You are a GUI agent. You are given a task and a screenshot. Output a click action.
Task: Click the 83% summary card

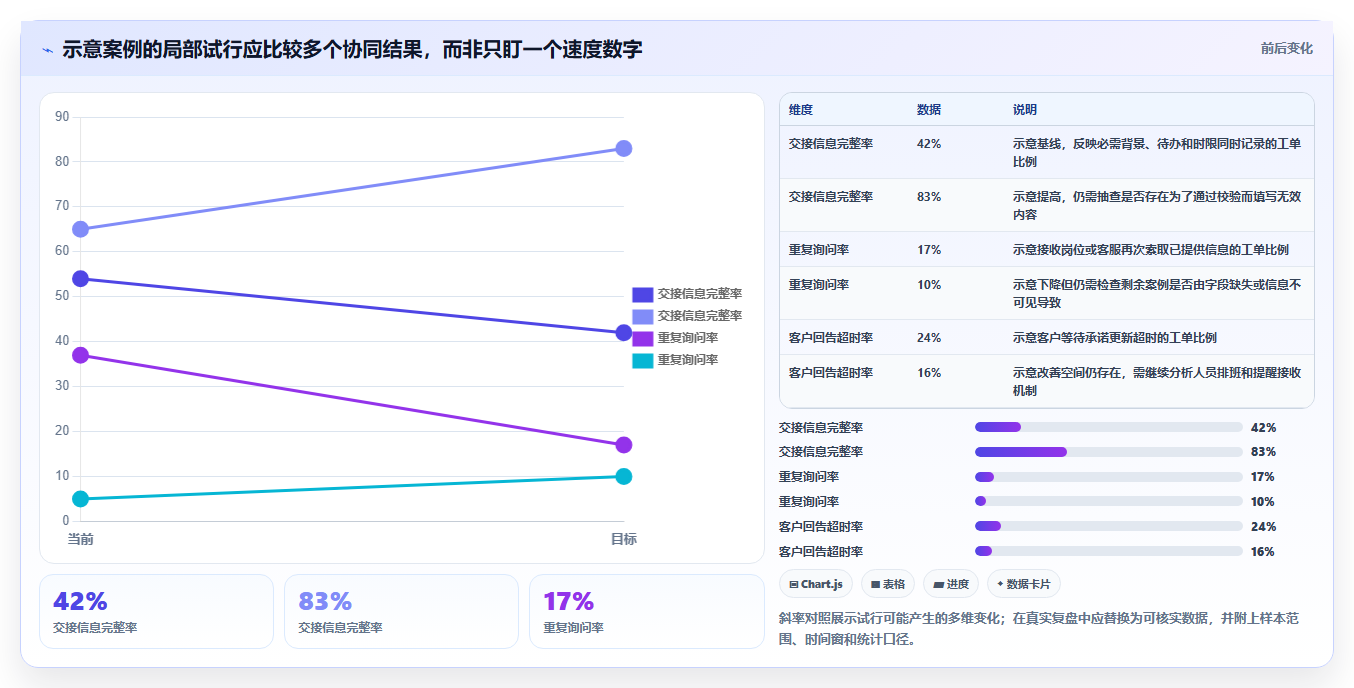tap(401, 611)
